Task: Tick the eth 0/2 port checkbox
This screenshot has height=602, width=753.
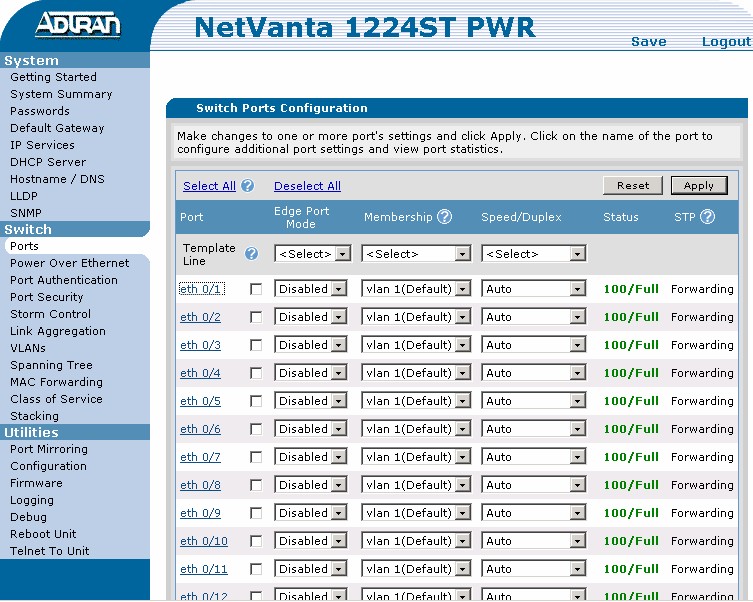Action: point(256,317)
